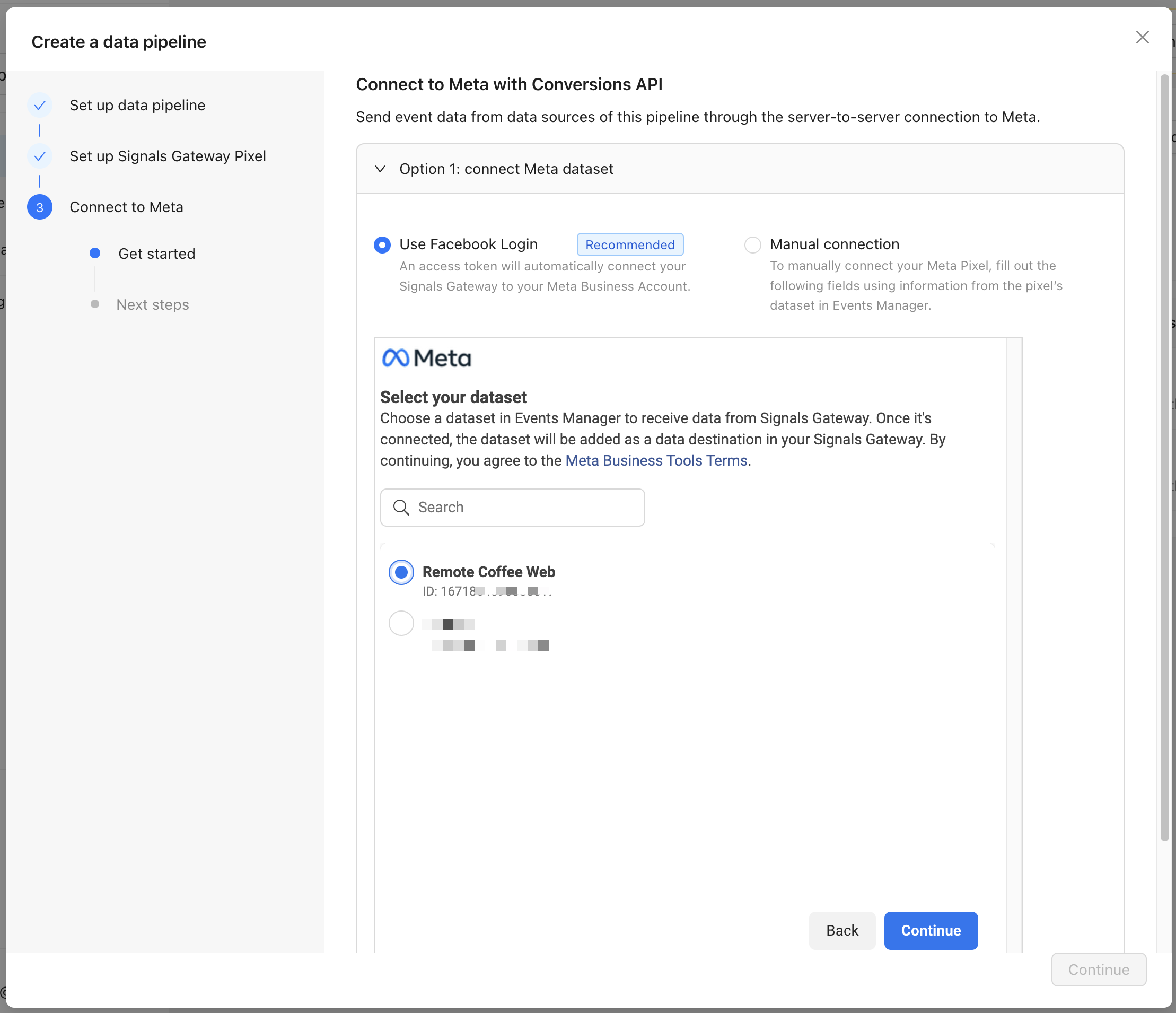Click the step 3 circle icon

tap(40, 207)
